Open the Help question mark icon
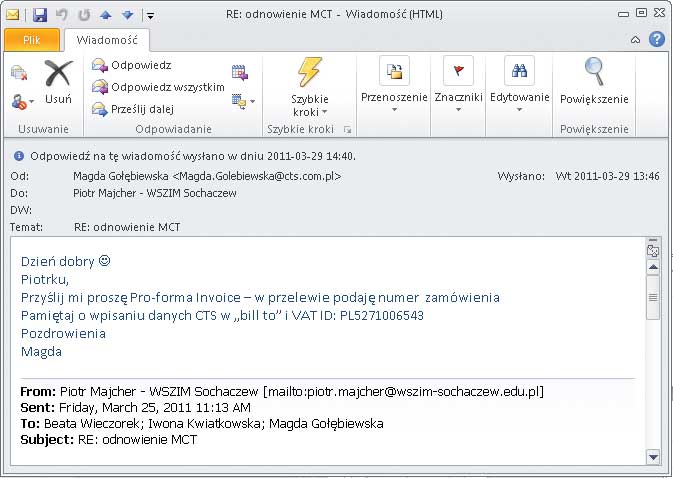Viewport: 673px width, 478px height. click(656, 40)
